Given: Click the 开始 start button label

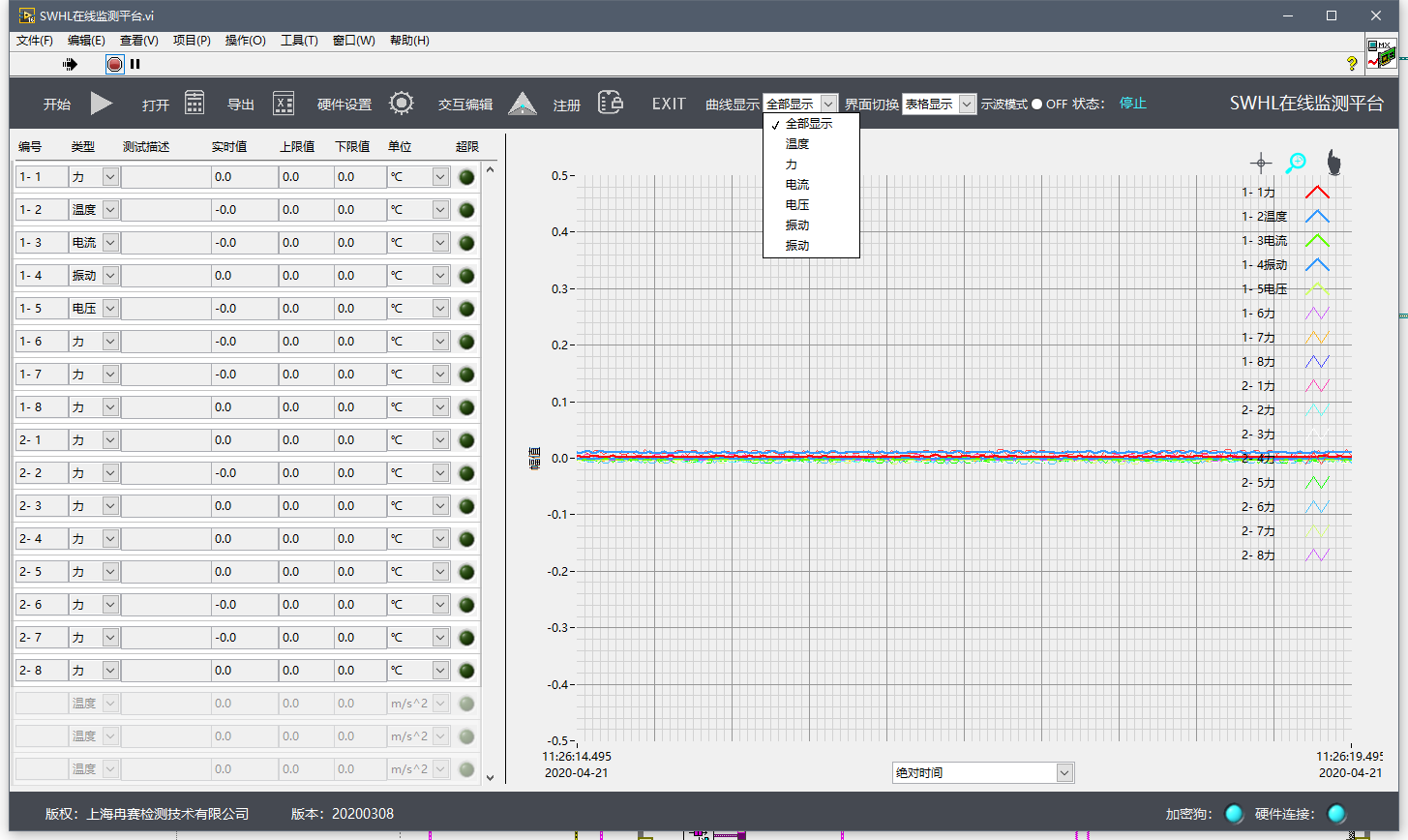Looking at the screenshot, I should (57, 105).
